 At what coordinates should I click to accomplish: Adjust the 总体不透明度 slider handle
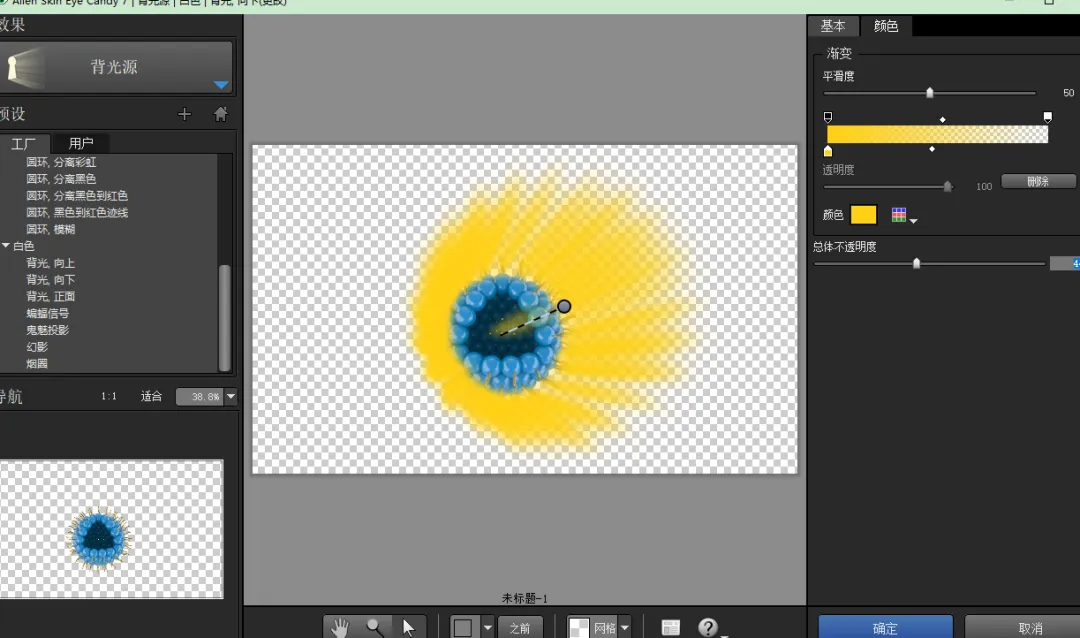[x=917, y=263]
